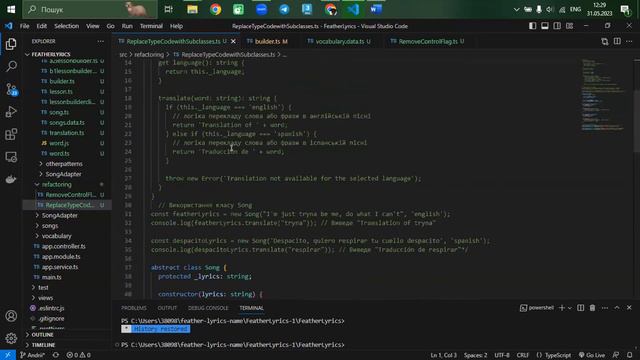Open terminal panel more actions ellipsis
The image size is (640, 360).
[604, 308]
